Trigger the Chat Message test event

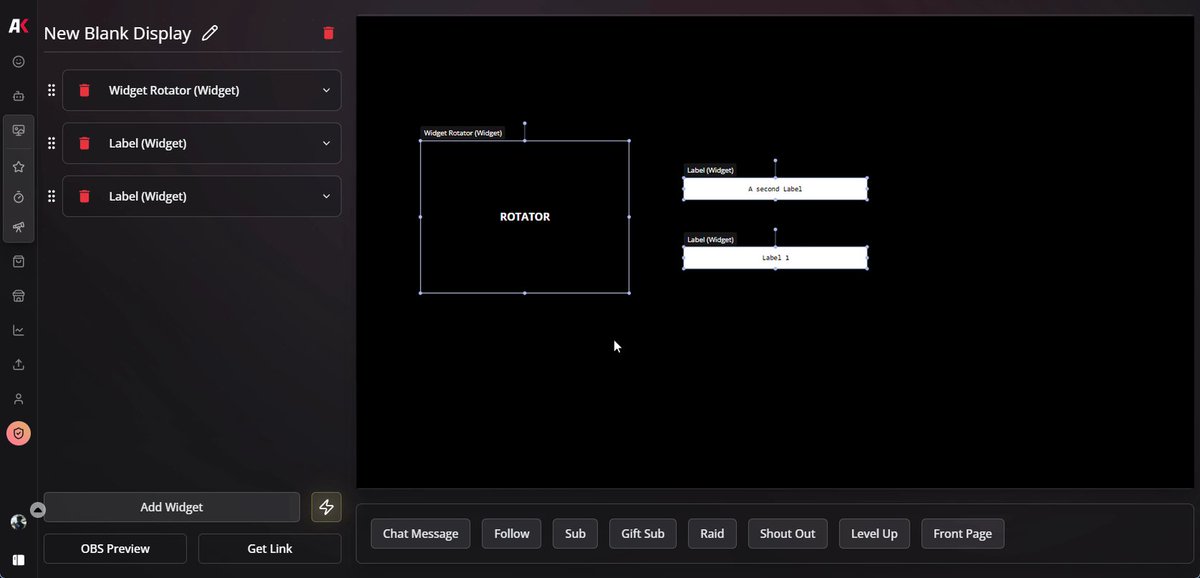coord(420,533)
